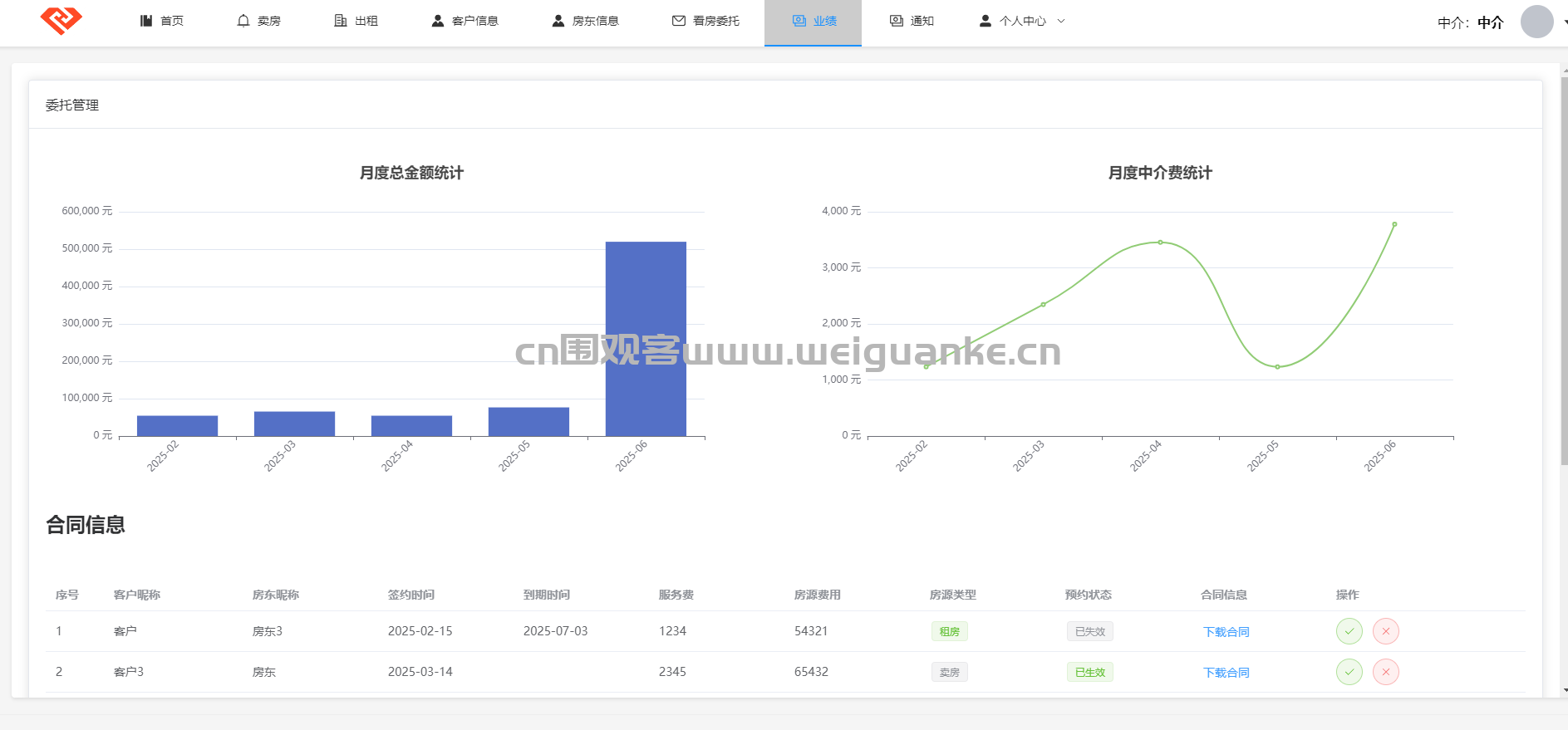Click the 客户昵称 column header
The image size is (1568, 730).
[137, 595]
